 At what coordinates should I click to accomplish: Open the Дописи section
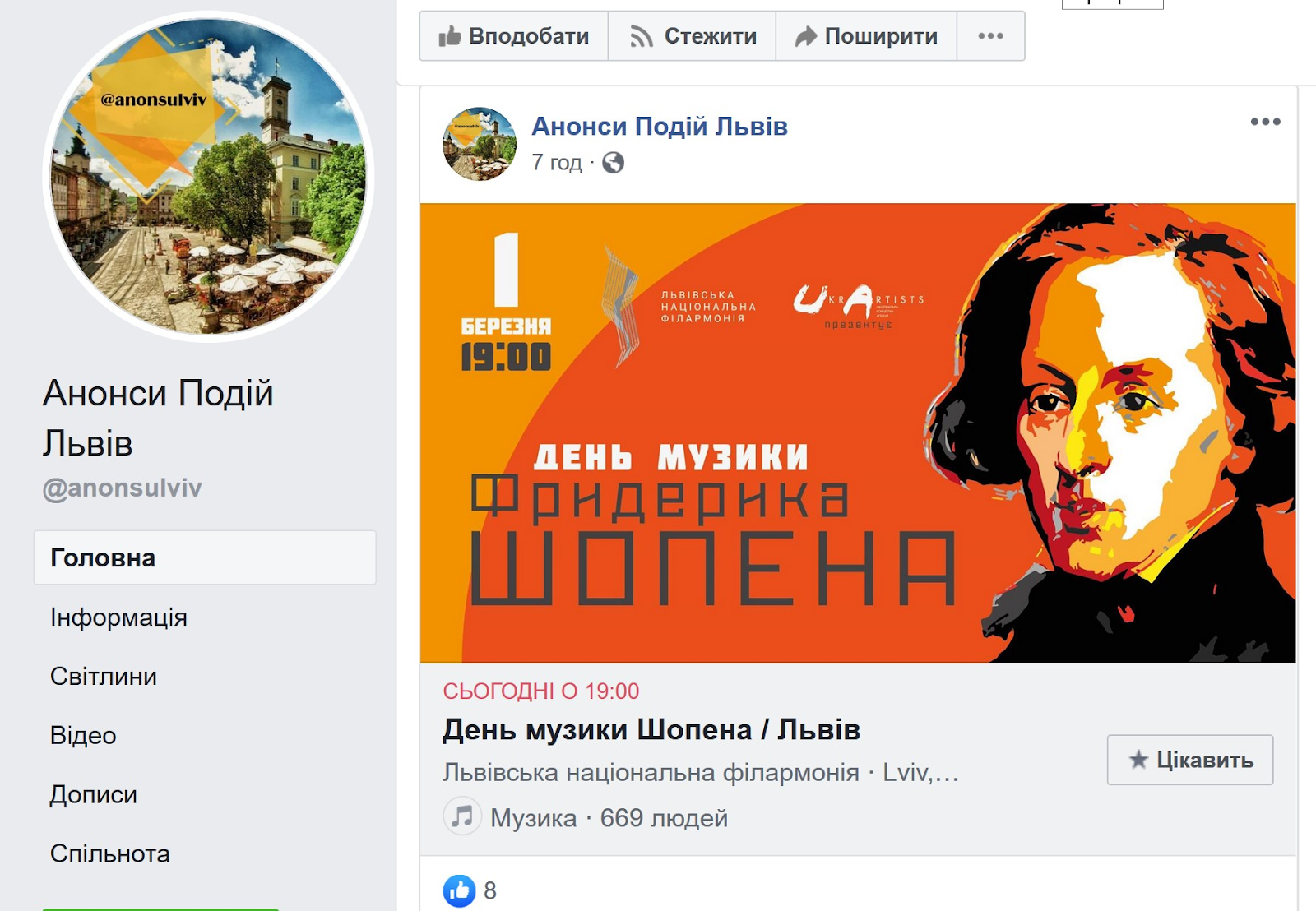pyautogui.click(x=94, y=794)
